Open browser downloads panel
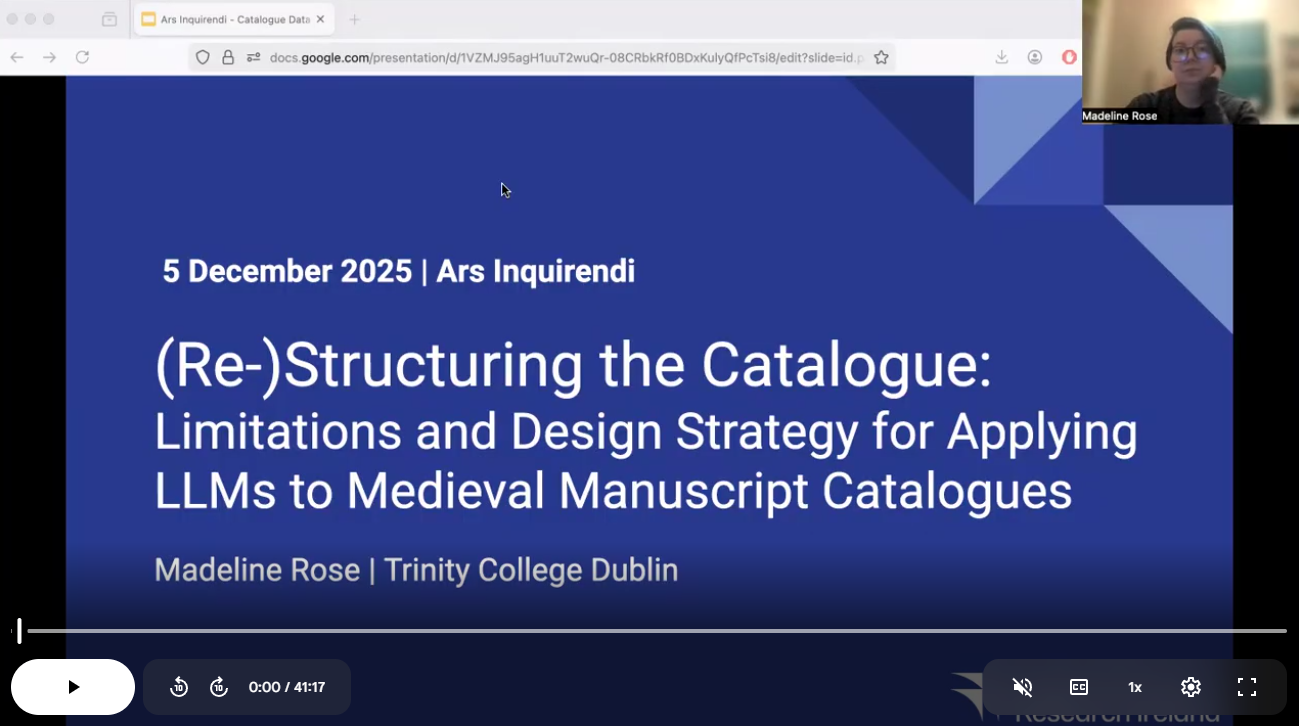 tap(1001, 57)
